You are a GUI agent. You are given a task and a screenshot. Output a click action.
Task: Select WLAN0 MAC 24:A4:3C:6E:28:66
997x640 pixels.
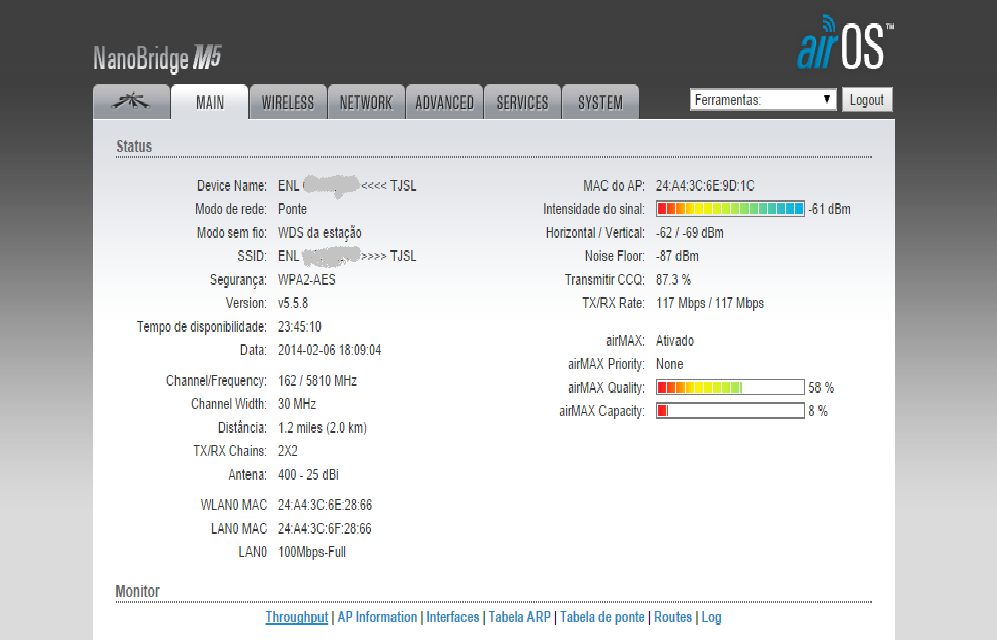coord(325,505)
